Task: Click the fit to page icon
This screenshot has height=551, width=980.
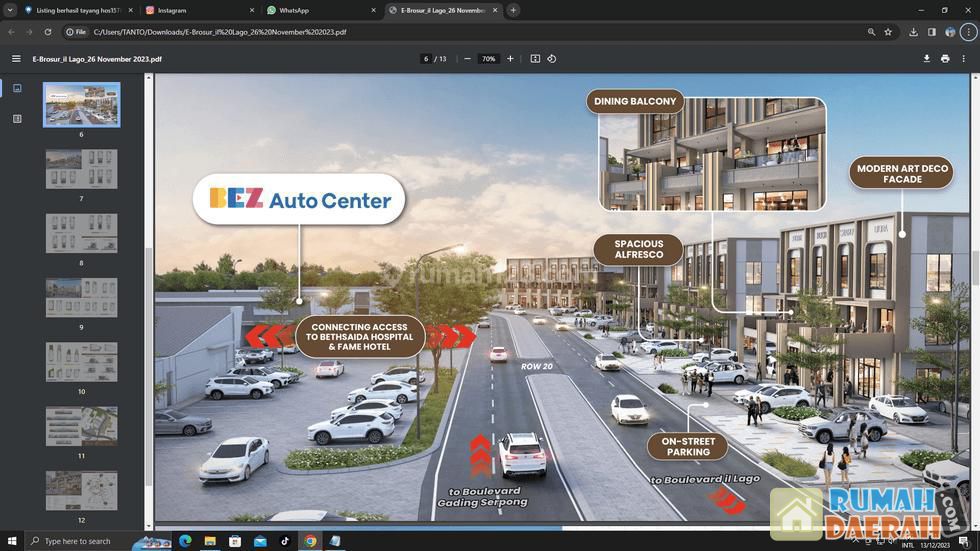Action: (x=535, y=59)
